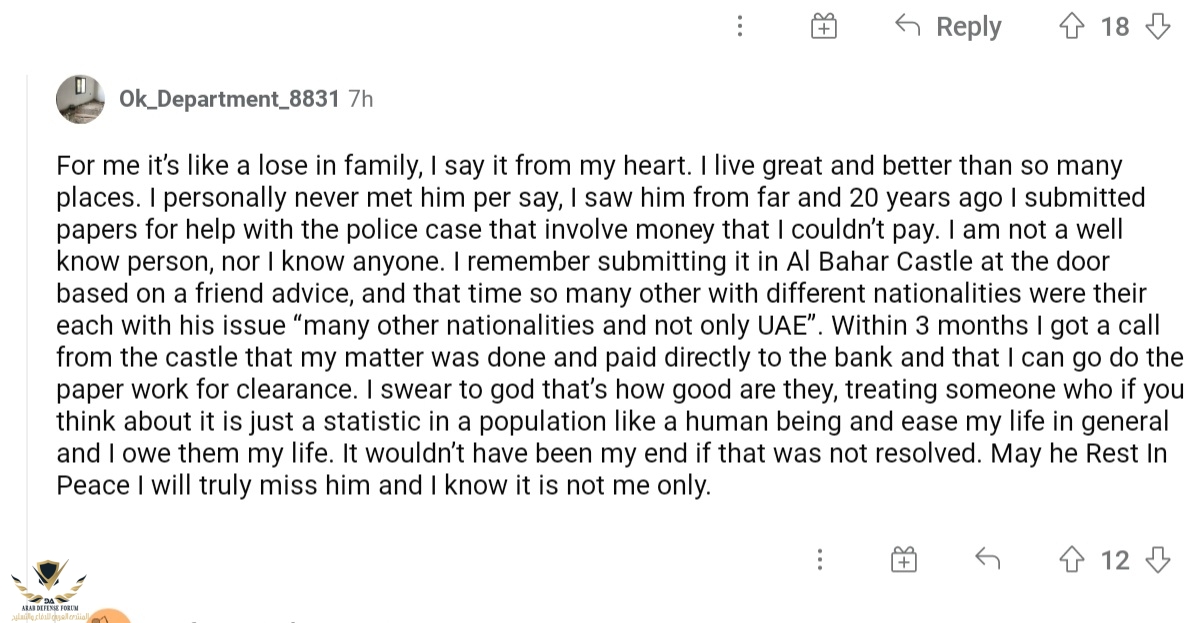Award Ok_Department_8831's comment with the gift icon
Viewport: 1200px width, 623px height.
[x=904, y=559]
